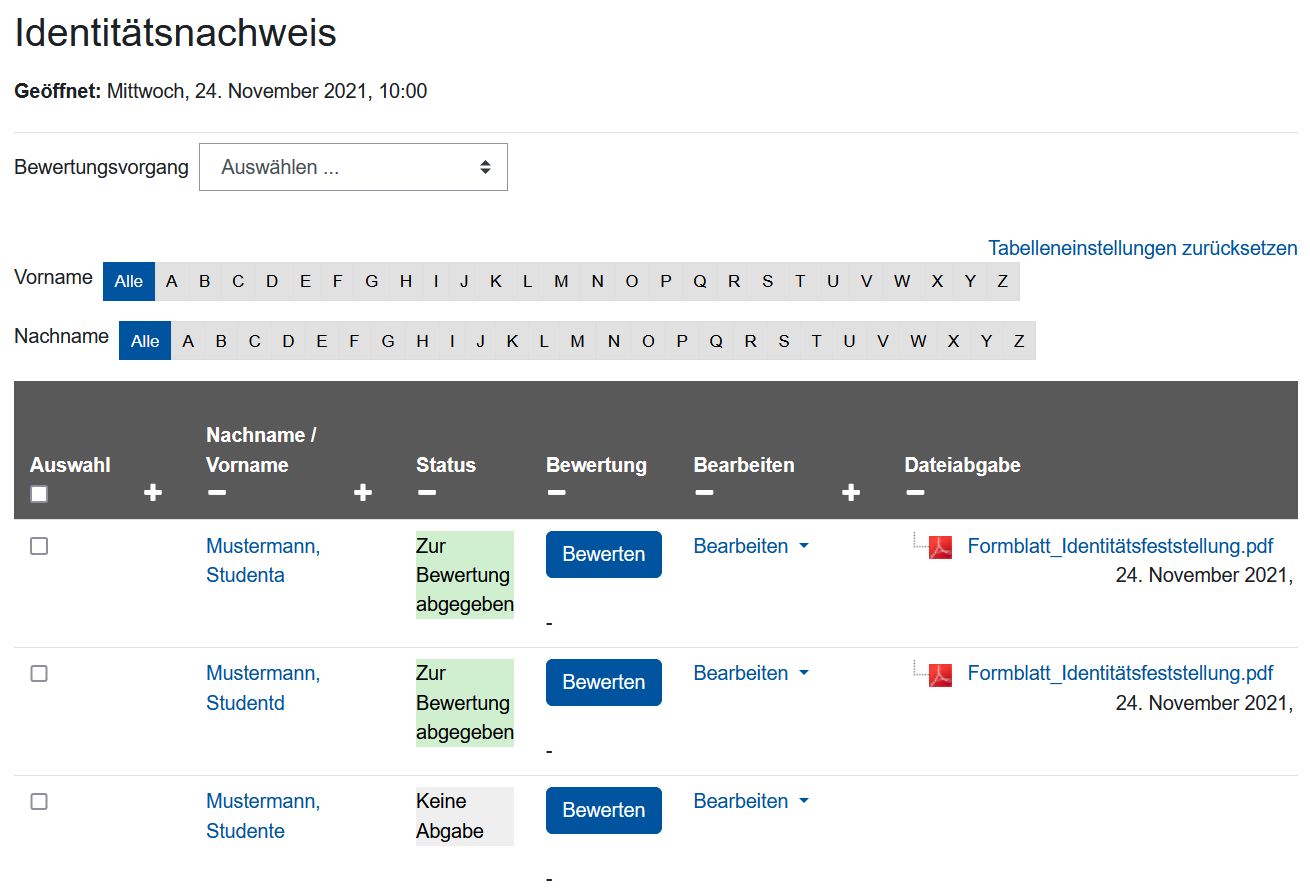Open the Bewertungsvorgang dropdown
The image size is (1310, 896).
353,167
